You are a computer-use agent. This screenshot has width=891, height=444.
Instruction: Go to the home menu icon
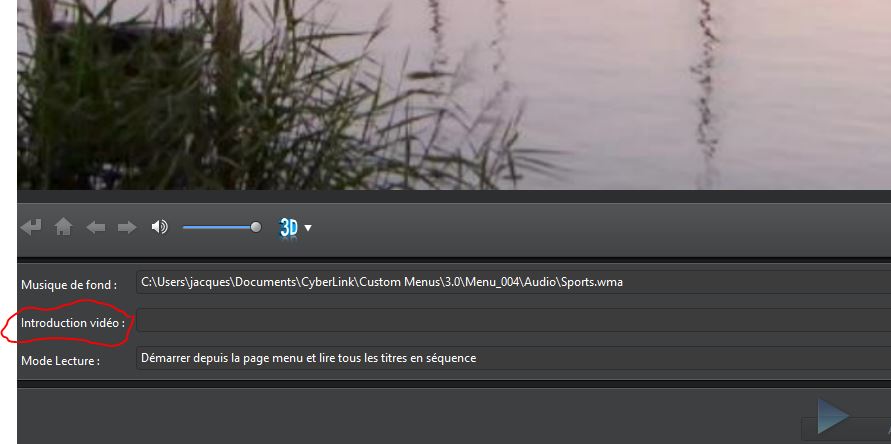click(63, 227)
